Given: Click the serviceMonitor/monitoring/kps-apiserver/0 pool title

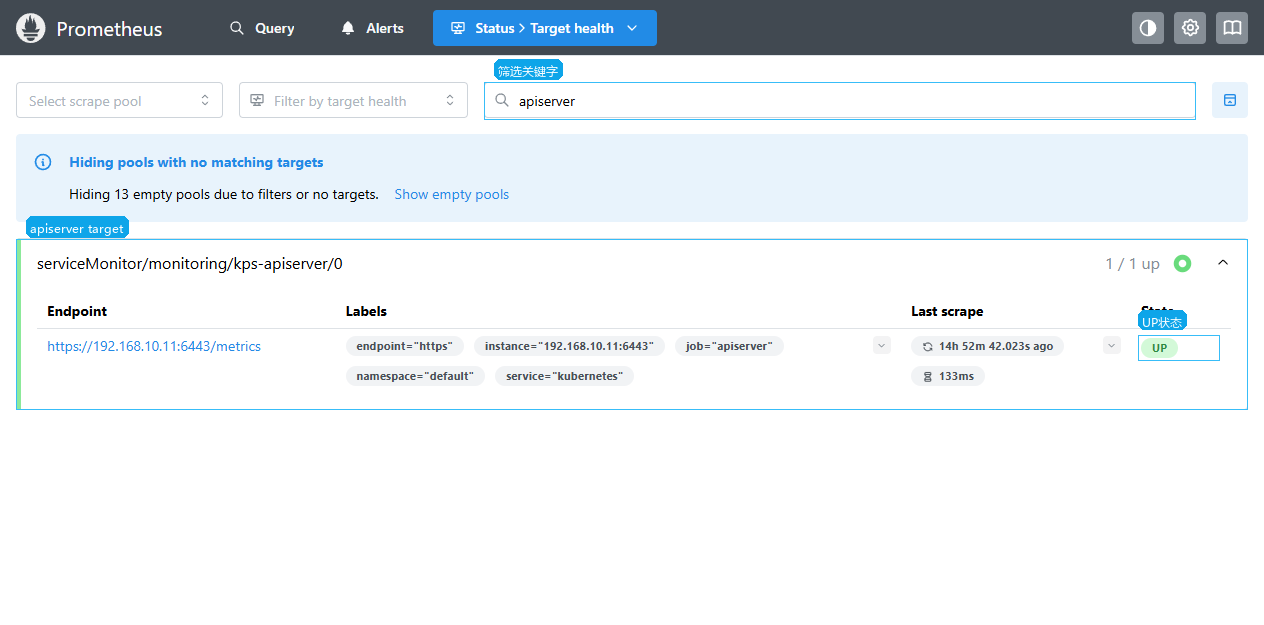Looking at the screenshot, I should 190,264.
